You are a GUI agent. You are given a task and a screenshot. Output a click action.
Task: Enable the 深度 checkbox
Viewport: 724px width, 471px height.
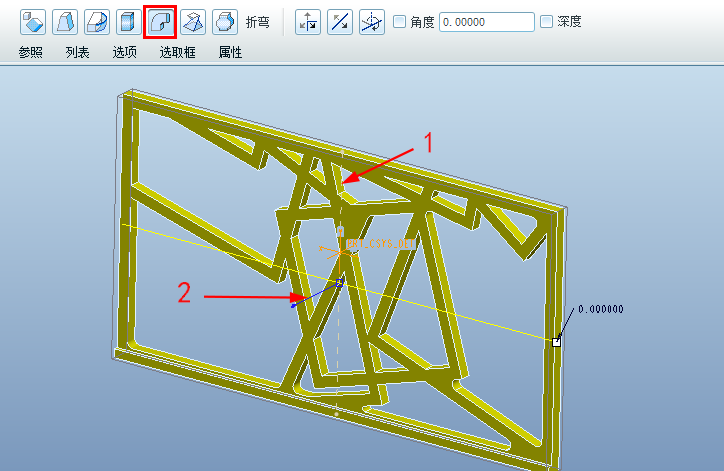pyautogui.click(x=546, y=22)
